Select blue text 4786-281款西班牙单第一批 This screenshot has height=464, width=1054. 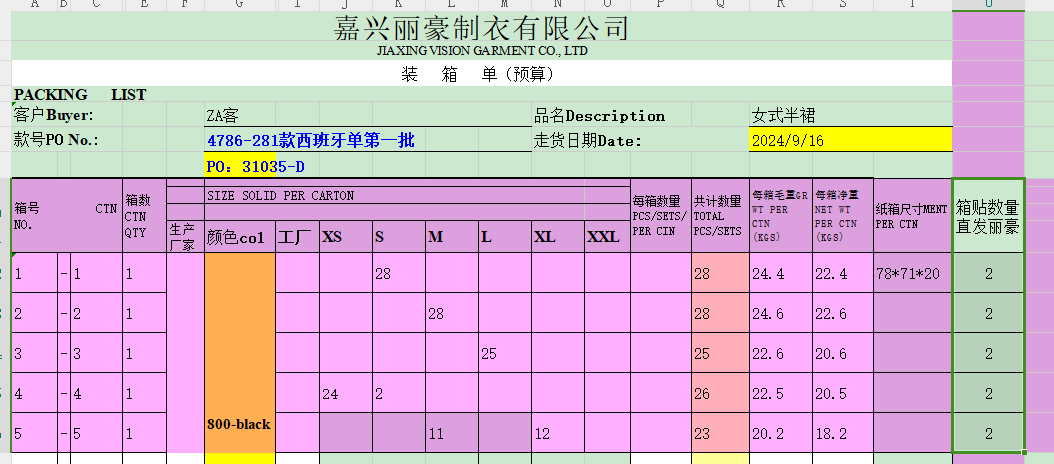click(x=310, y=141)
